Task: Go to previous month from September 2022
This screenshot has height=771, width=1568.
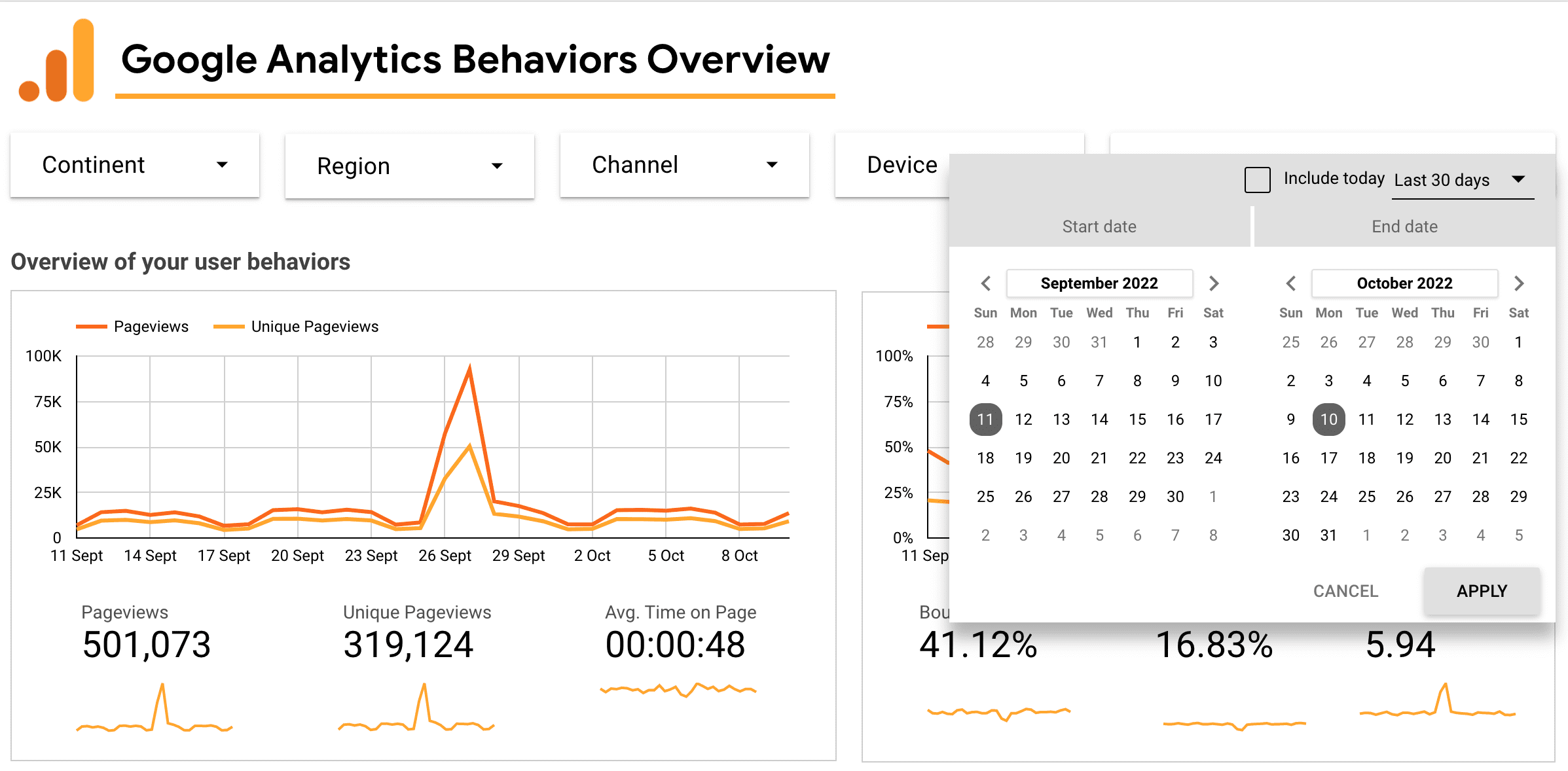Action: tap(986, 283)
